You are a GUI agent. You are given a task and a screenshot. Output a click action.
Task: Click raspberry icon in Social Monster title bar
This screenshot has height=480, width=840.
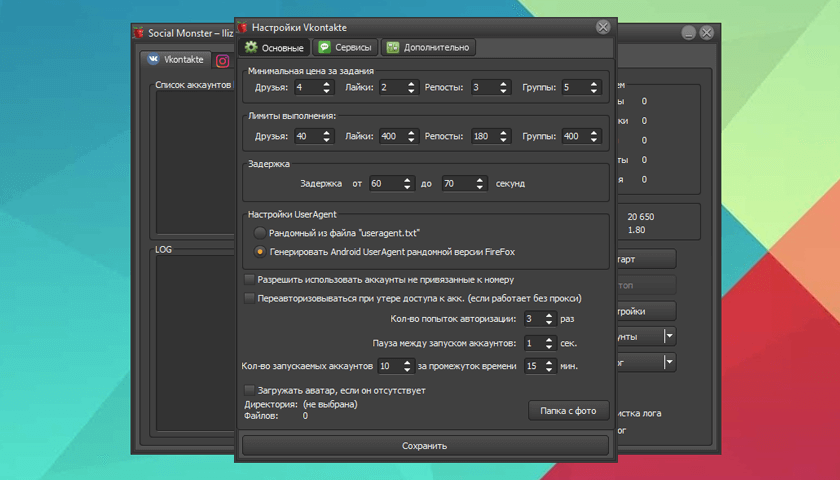[x=139, y=33]
